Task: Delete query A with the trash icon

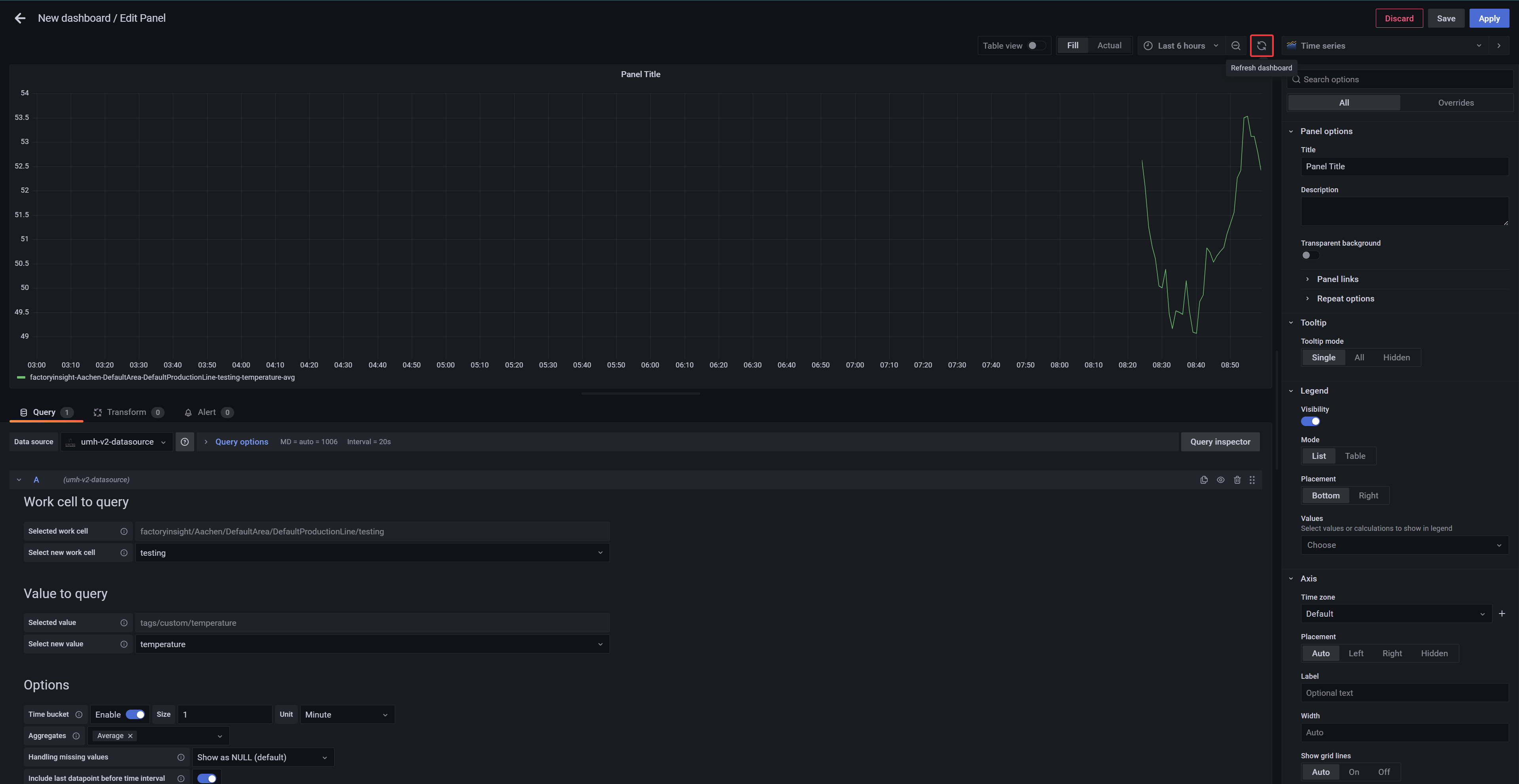Action: click(x=1237, y=480)
